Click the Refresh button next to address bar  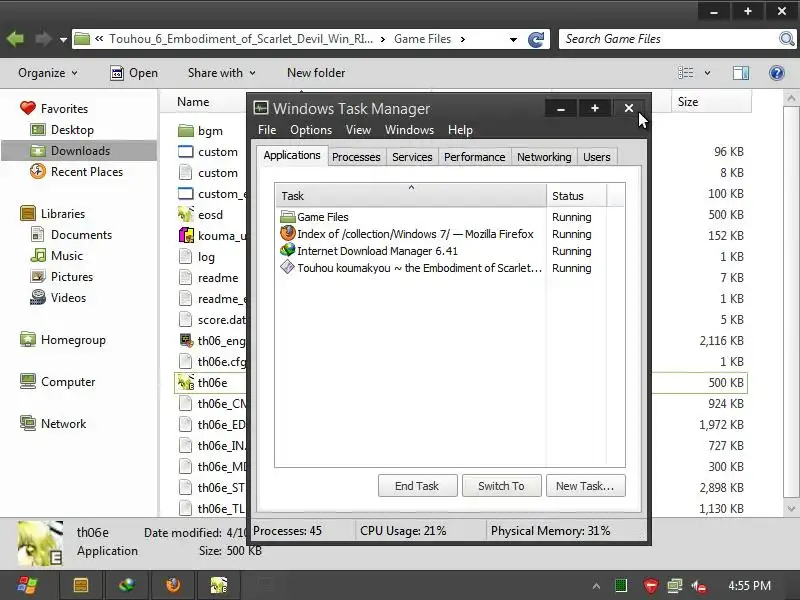tap(536, 39)
